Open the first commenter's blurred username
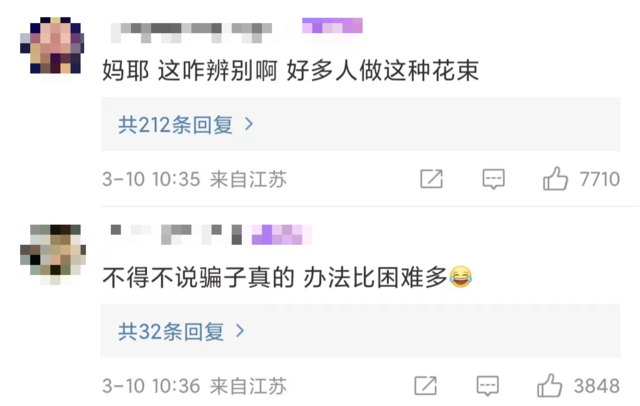640x406 pixels. coord(191,32)
